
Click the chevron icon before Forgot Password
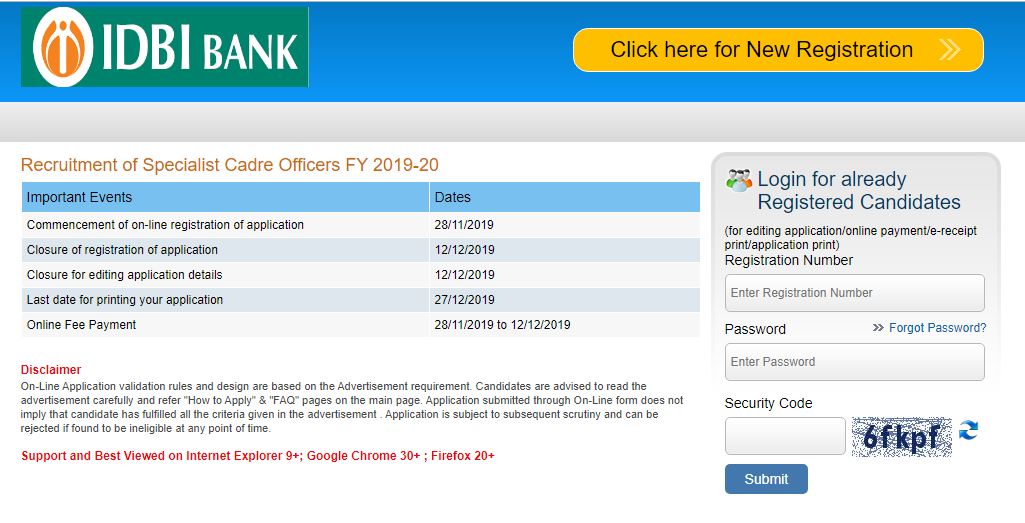[878, 328]
